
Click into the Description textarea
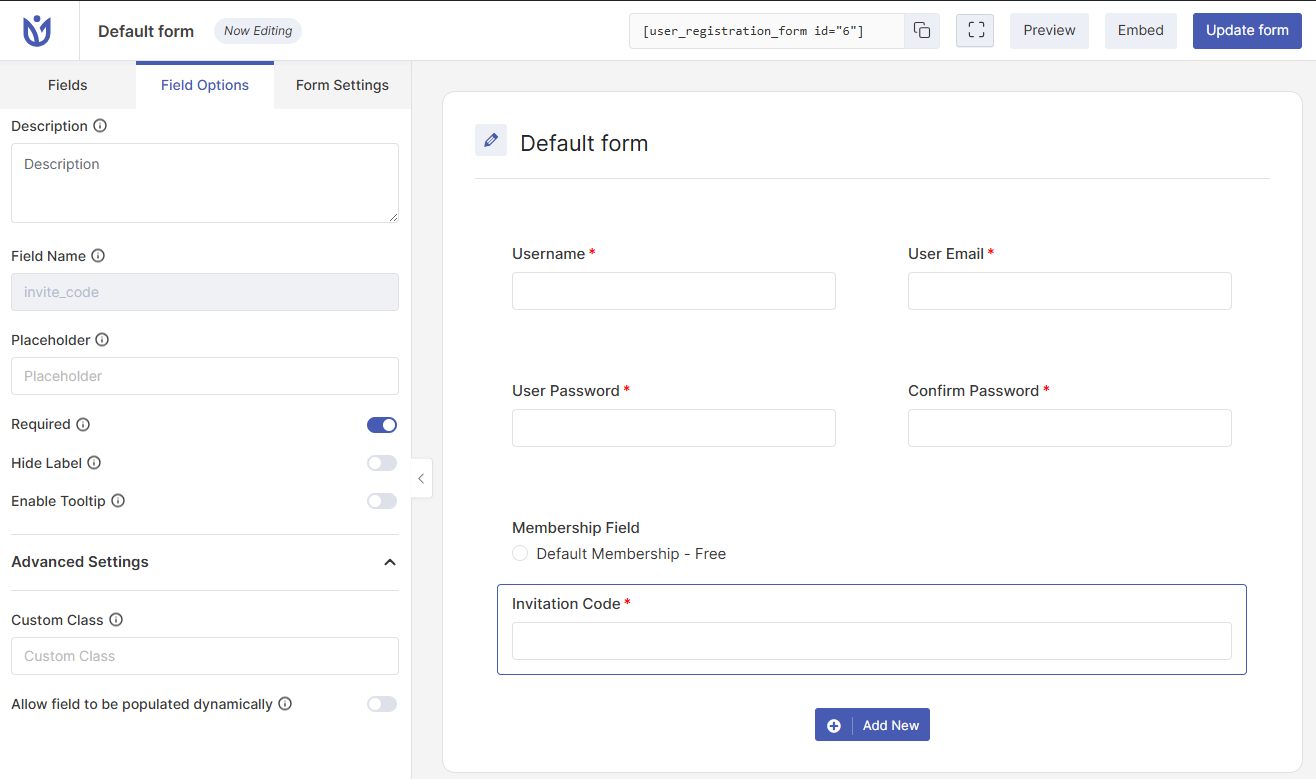tap(205, 183)
